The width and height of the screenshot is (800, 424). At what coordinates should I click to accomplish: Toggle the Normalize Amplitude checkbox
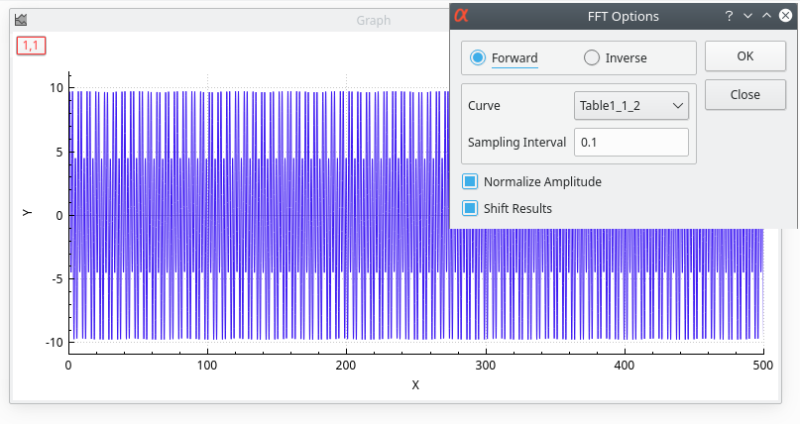470,182
